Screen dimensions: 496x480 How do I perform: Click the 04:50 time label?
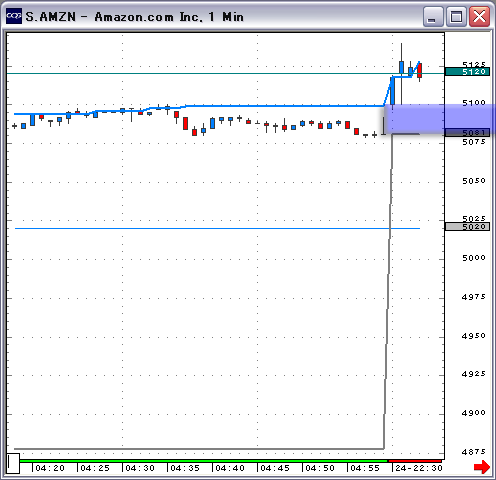(320, 468)
